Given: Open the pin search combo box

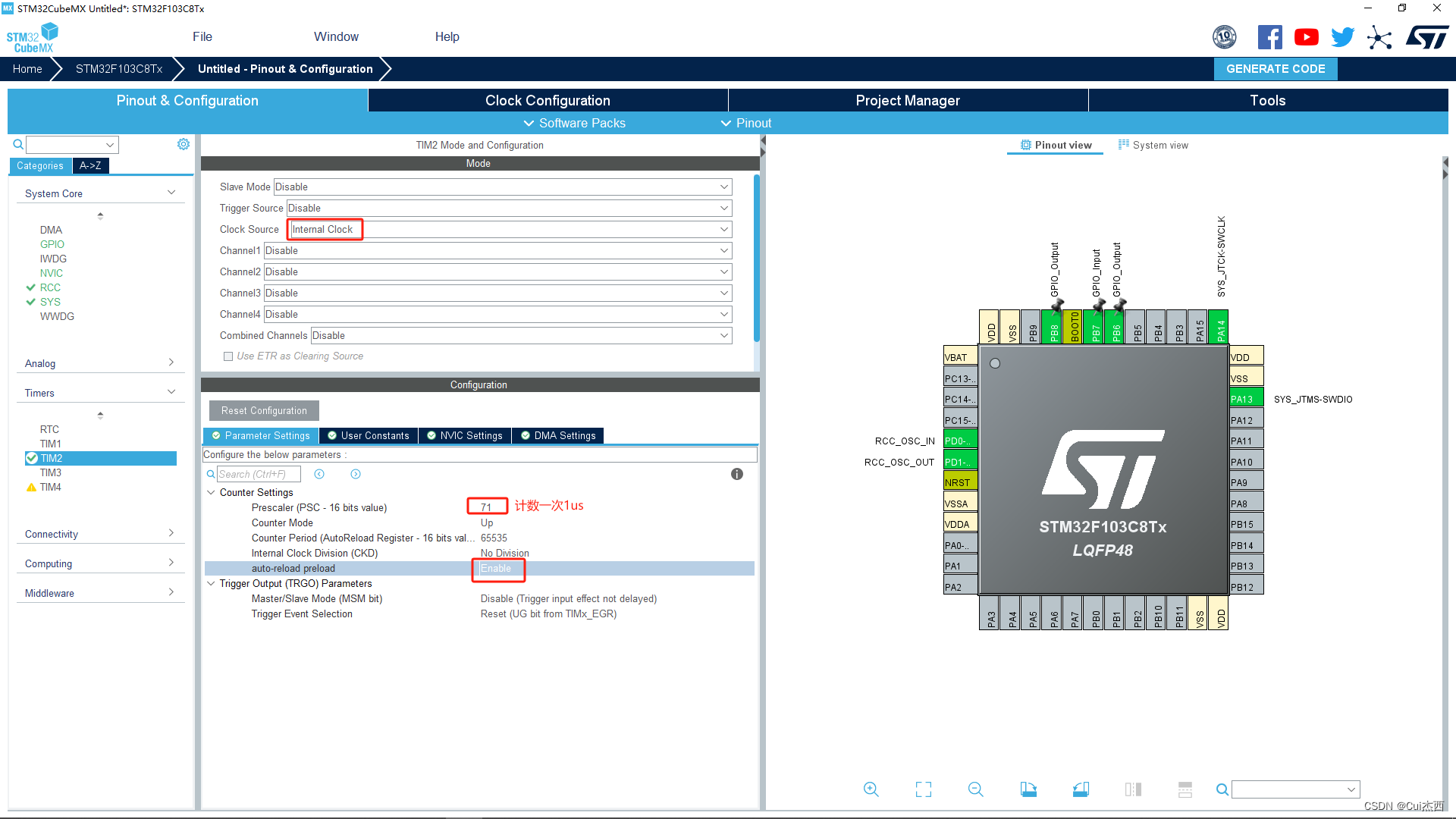Looking at the screenshot, I should [x=1295, y=789].
